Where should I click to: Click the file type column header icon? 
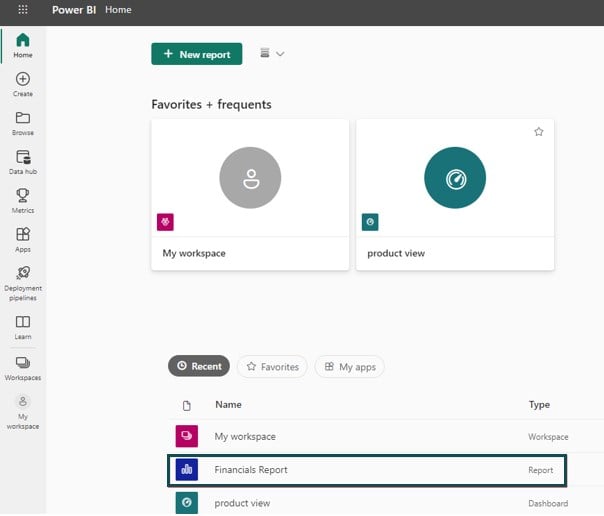pyautogui.click(x=187, y=405)
